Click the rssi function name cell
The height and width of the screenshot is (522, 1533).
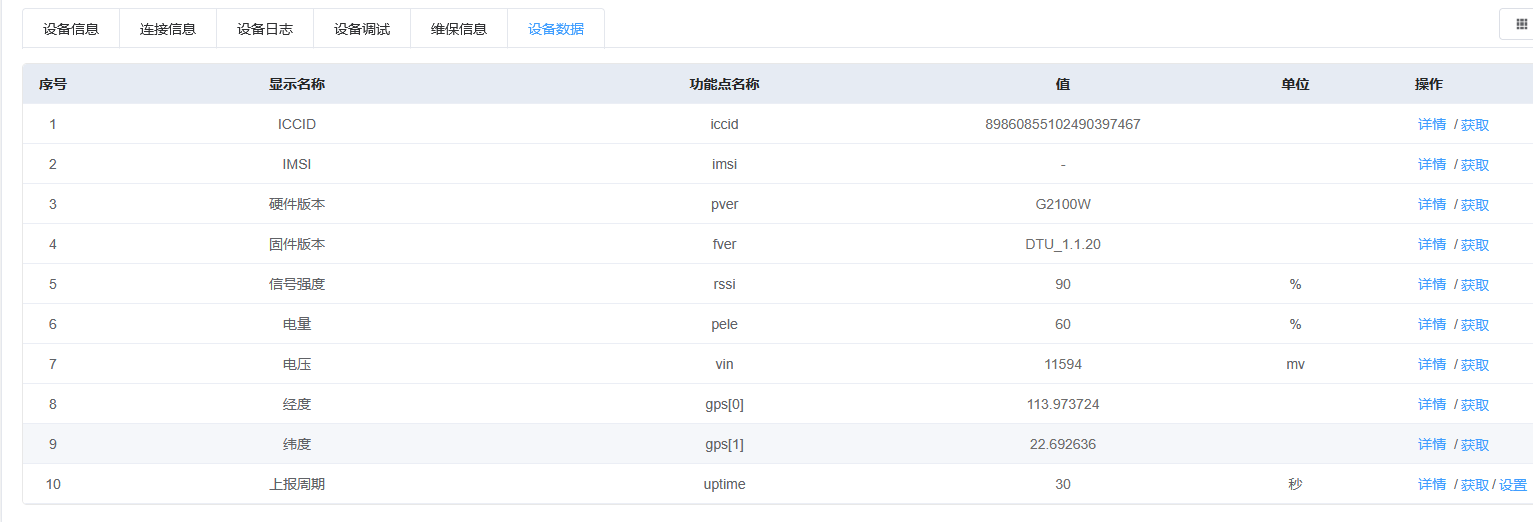(725, 284)
